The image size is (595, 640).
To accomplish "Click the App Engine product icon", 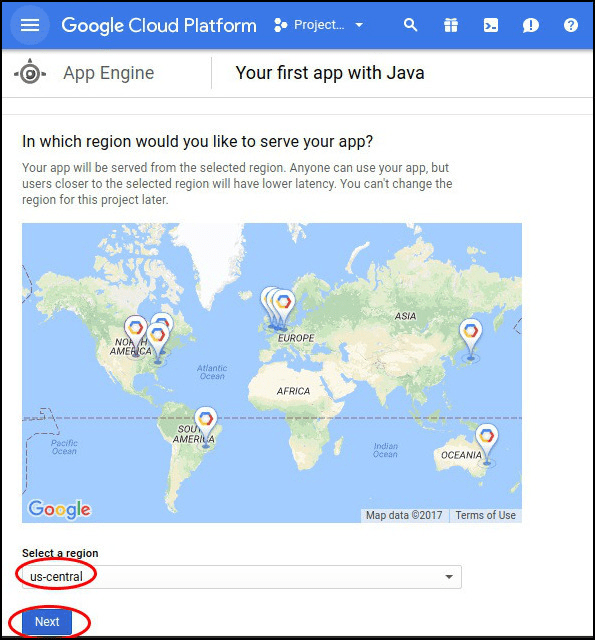I will click(30, 73).
